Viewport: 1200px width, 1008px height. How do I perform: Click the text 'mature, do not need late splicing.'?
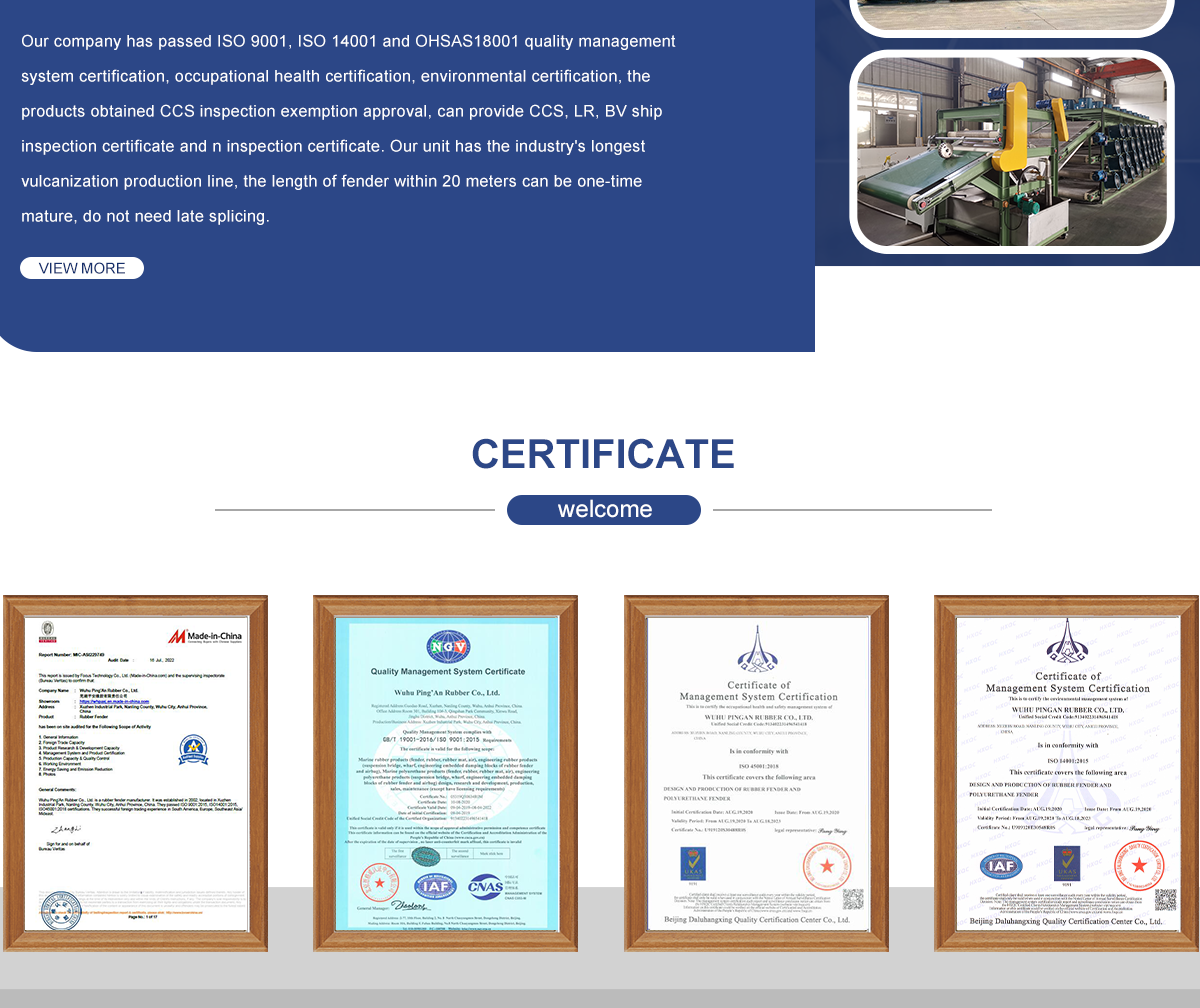click(145, 216)
